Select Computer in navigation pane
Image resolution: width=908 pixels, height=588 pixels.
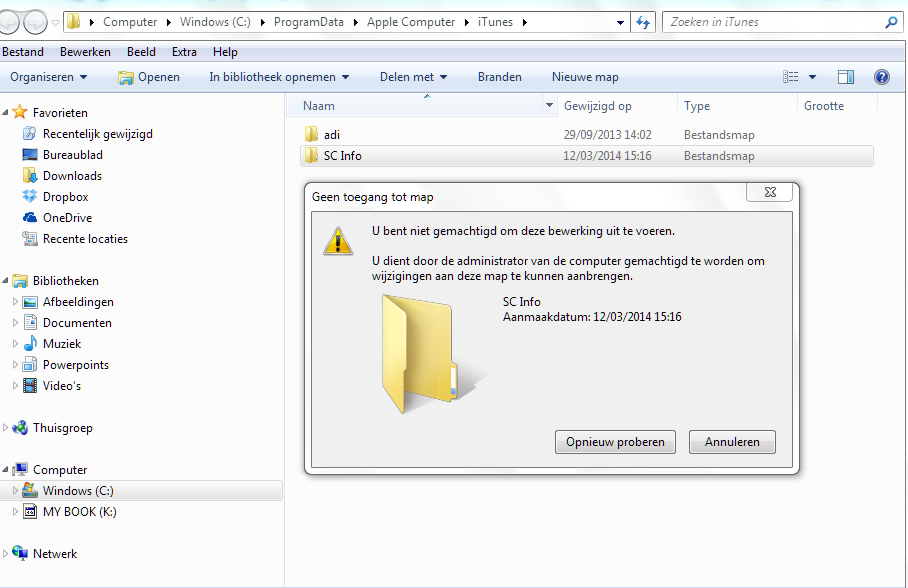tap(60, 469)
